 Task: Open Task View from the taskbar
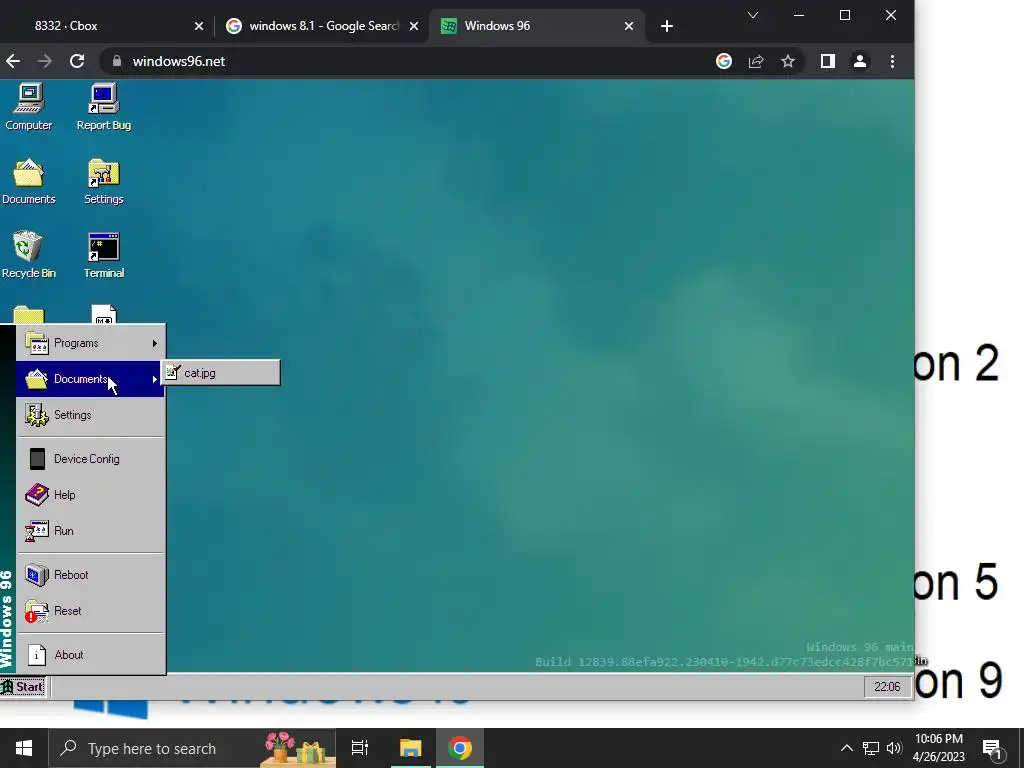click(x=360, y=748)
